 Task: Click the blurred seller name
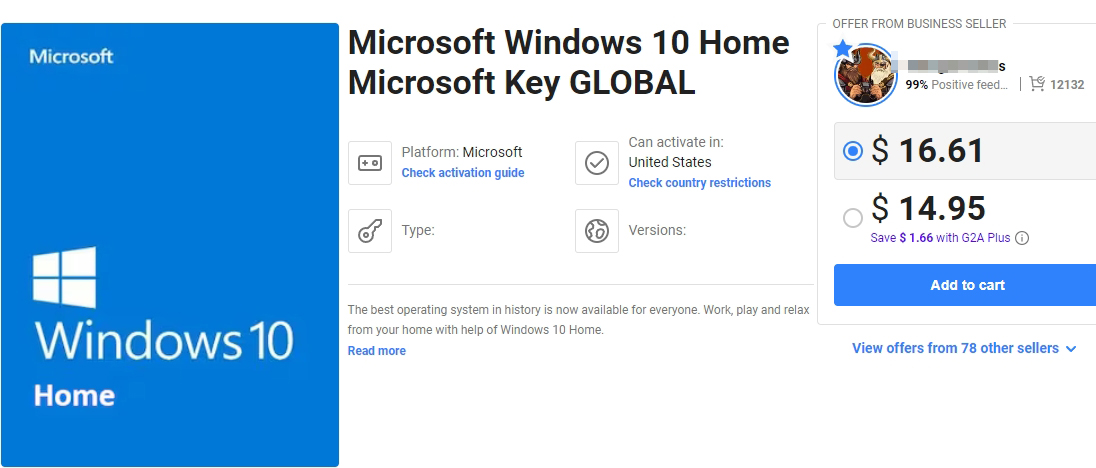click(x=956, y=66)
